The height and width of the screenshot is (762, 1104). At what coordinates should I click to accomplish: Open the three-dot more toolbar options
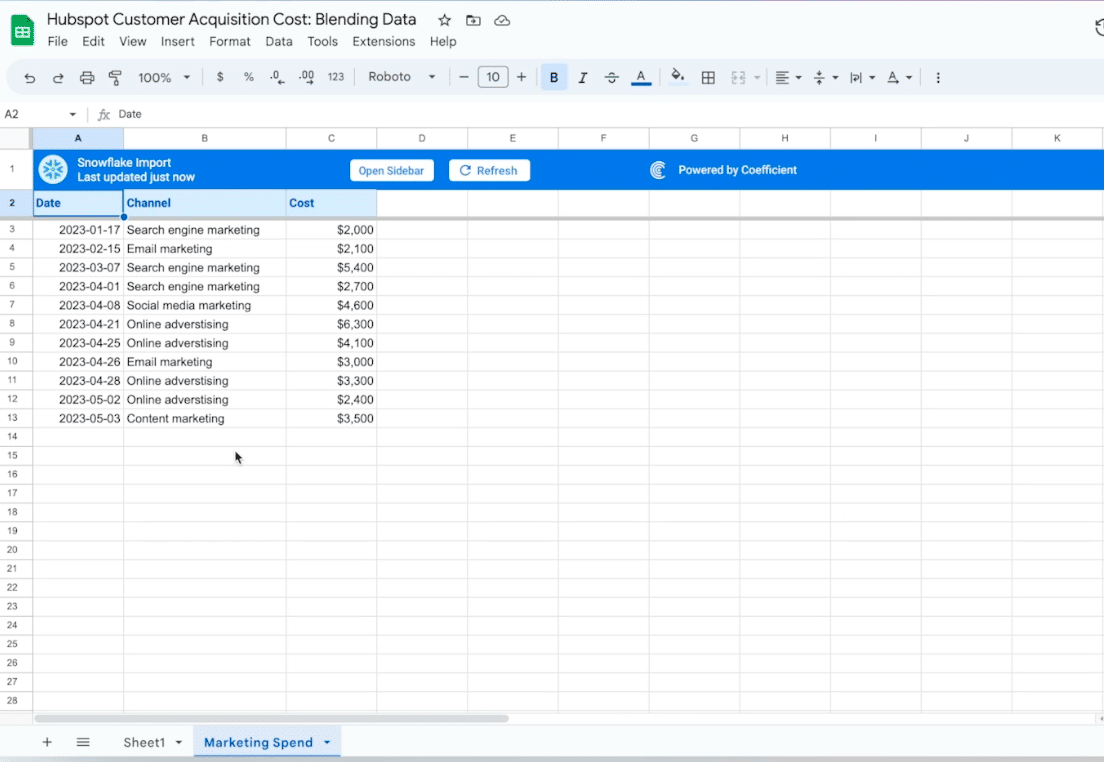tap(938, 77)
